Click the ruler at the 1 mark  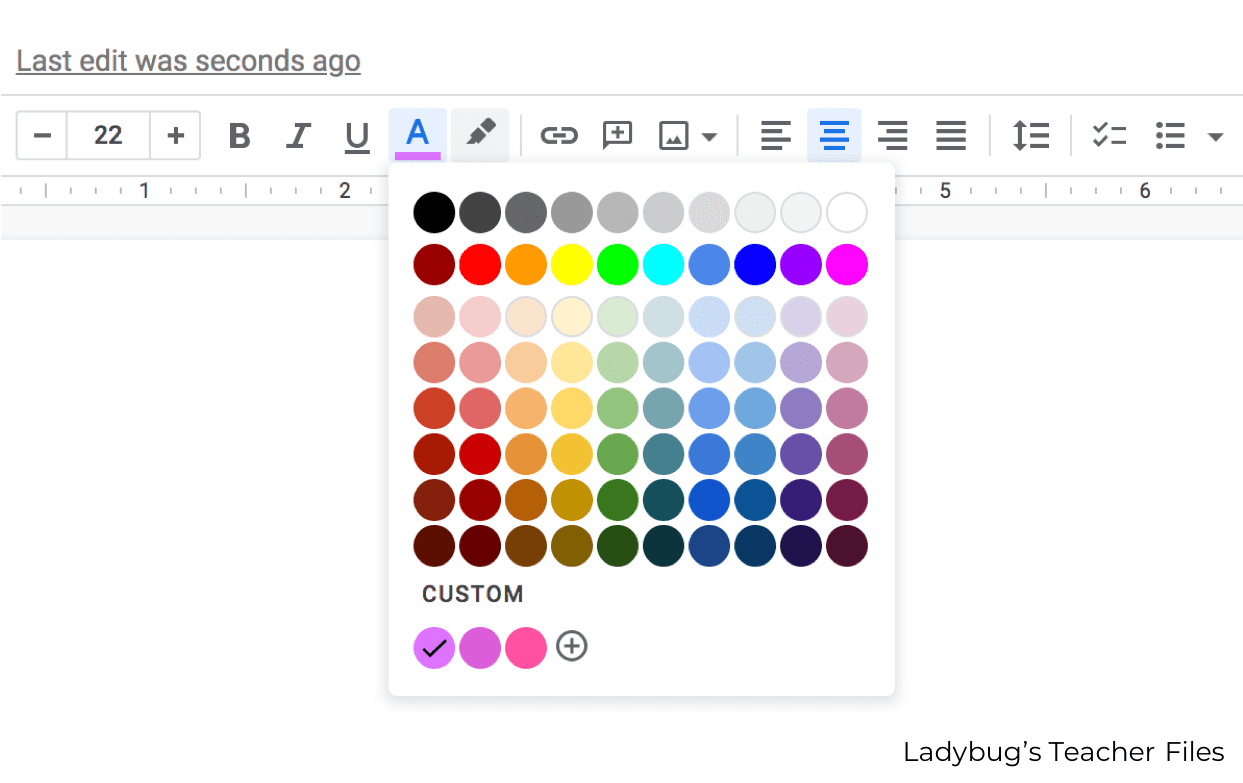tap(144, 190)
